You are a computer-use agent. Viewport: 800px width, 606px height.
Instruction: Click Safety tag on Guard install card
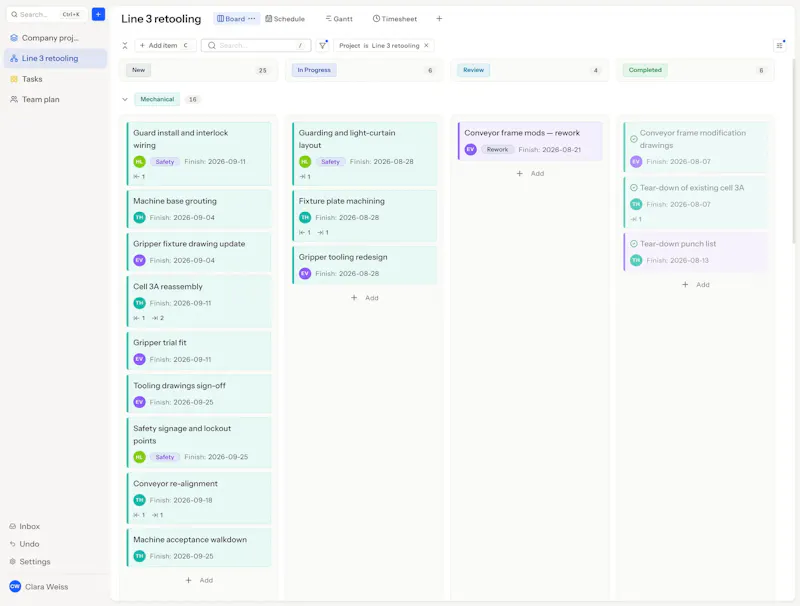click(x=165, y=162)
